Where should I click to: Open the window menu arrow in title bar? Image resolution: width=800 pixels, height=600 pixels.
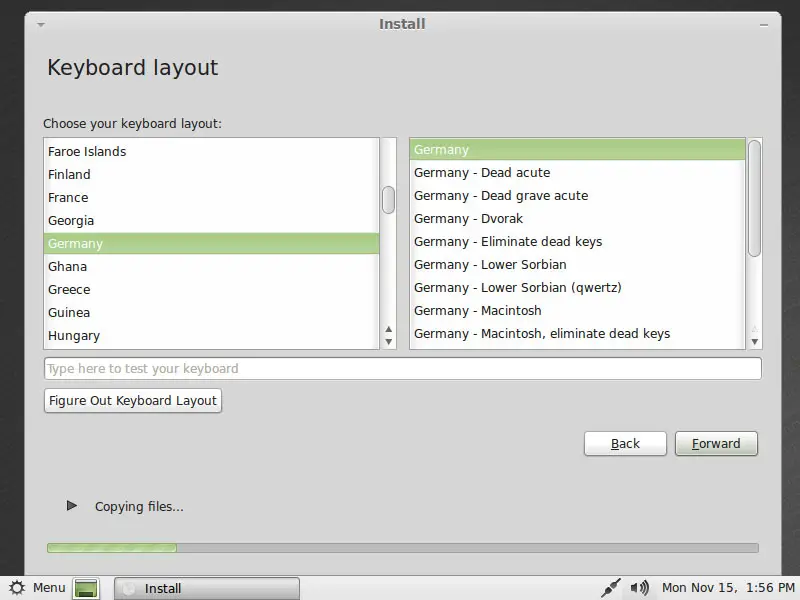(41, 24)
